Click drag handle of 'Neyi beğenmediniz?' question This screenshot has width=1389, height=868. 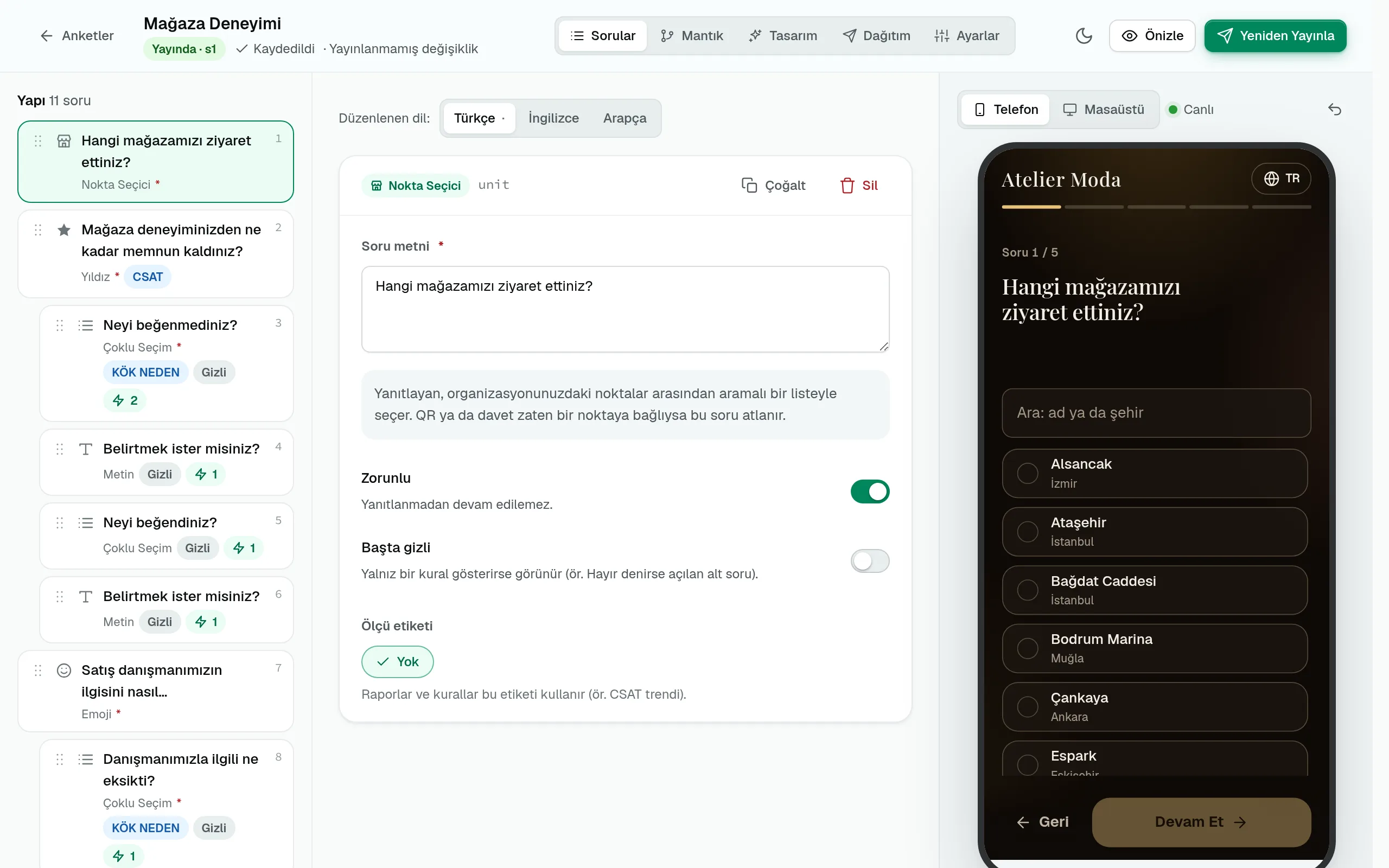coord(60,325)
